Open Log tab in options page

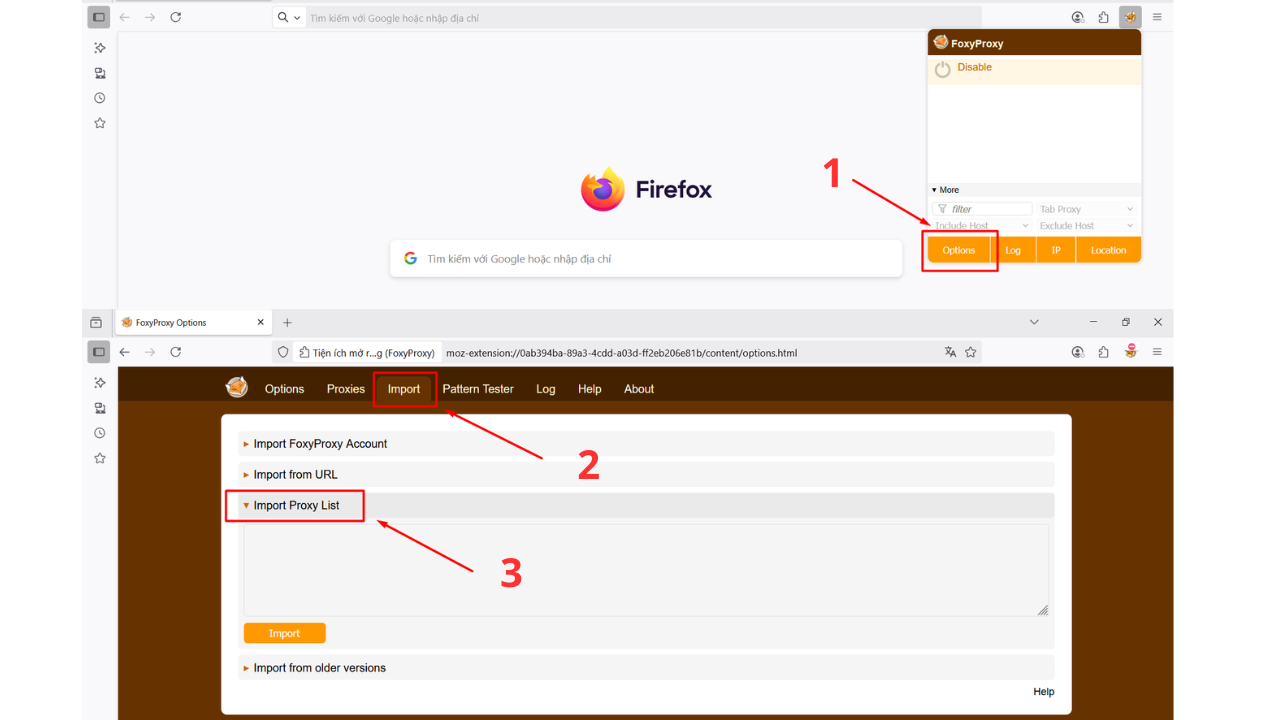pyautogui.click(x=545, y=389)
